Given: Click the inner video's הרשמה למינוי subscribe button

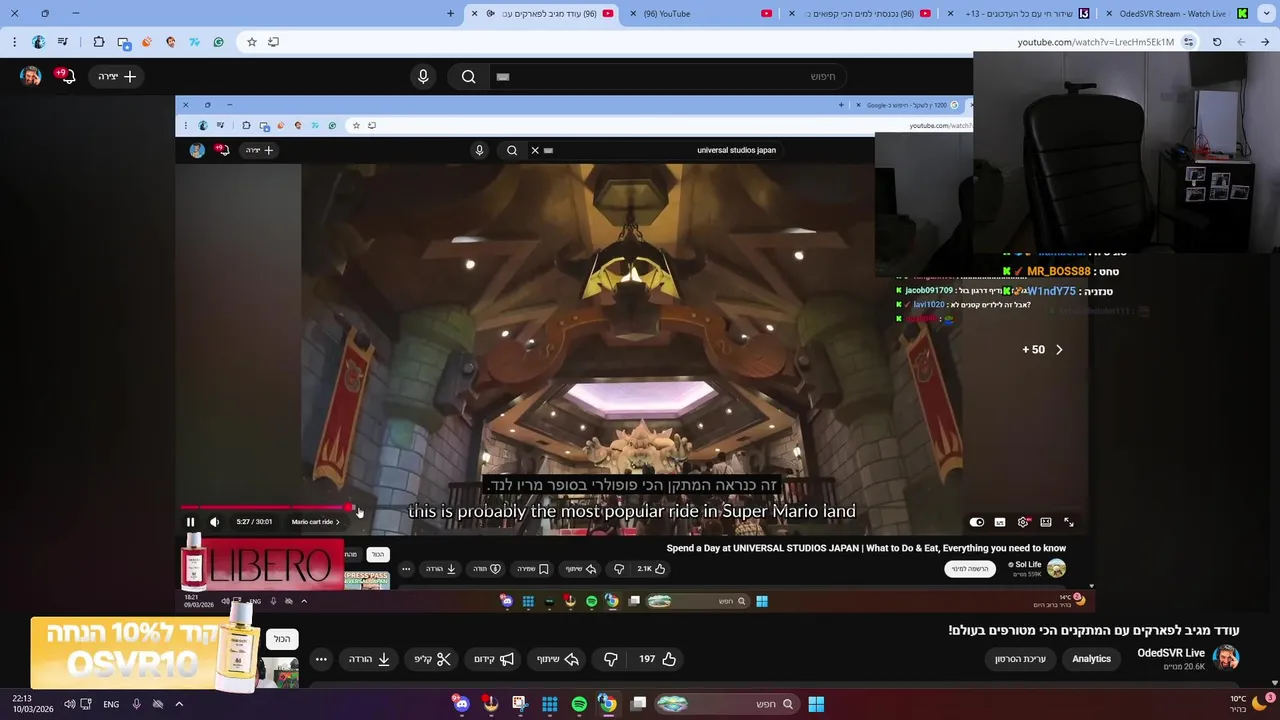Looking at the screenshot, I should coord(970,569).
